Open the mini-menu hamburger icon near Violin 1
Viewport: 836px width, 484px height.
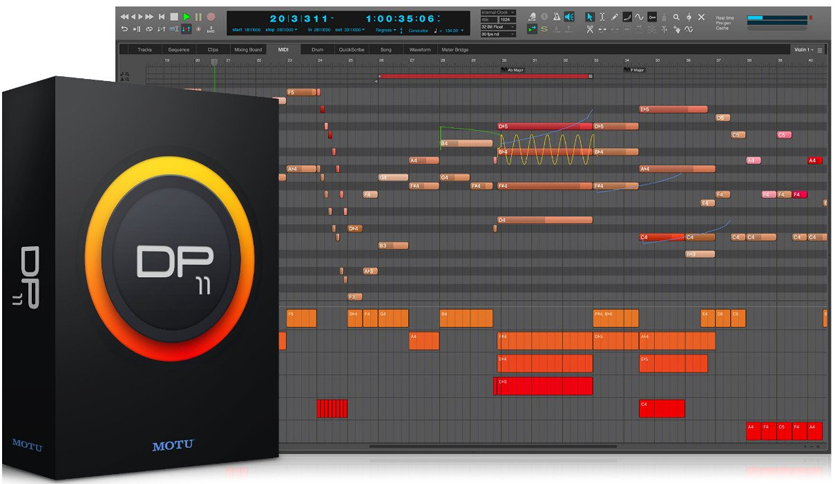coord(819,50)
